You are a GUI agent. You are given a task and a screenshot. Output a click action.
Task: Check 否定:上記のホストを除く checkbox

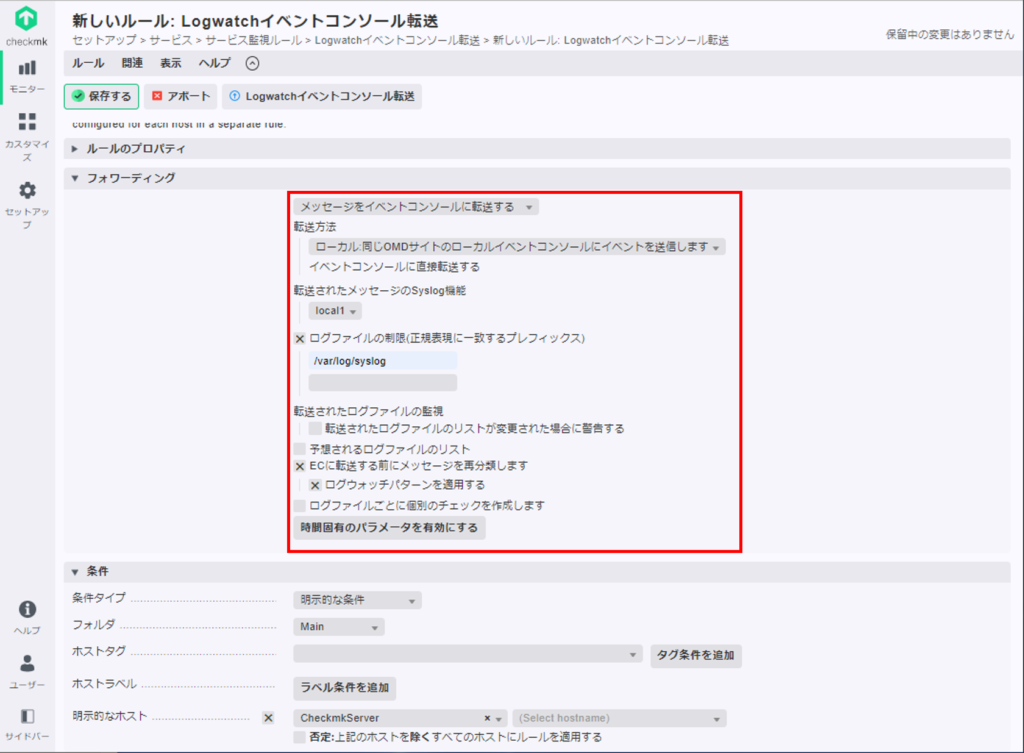tap(300, 737)
